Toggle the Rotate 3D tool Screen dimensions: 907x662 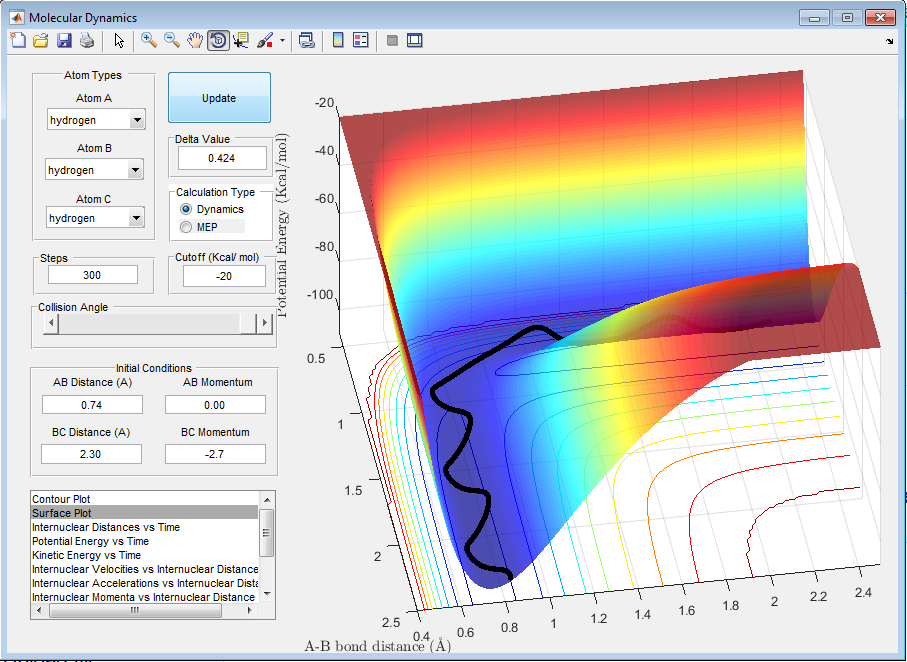tap(218, 41)
